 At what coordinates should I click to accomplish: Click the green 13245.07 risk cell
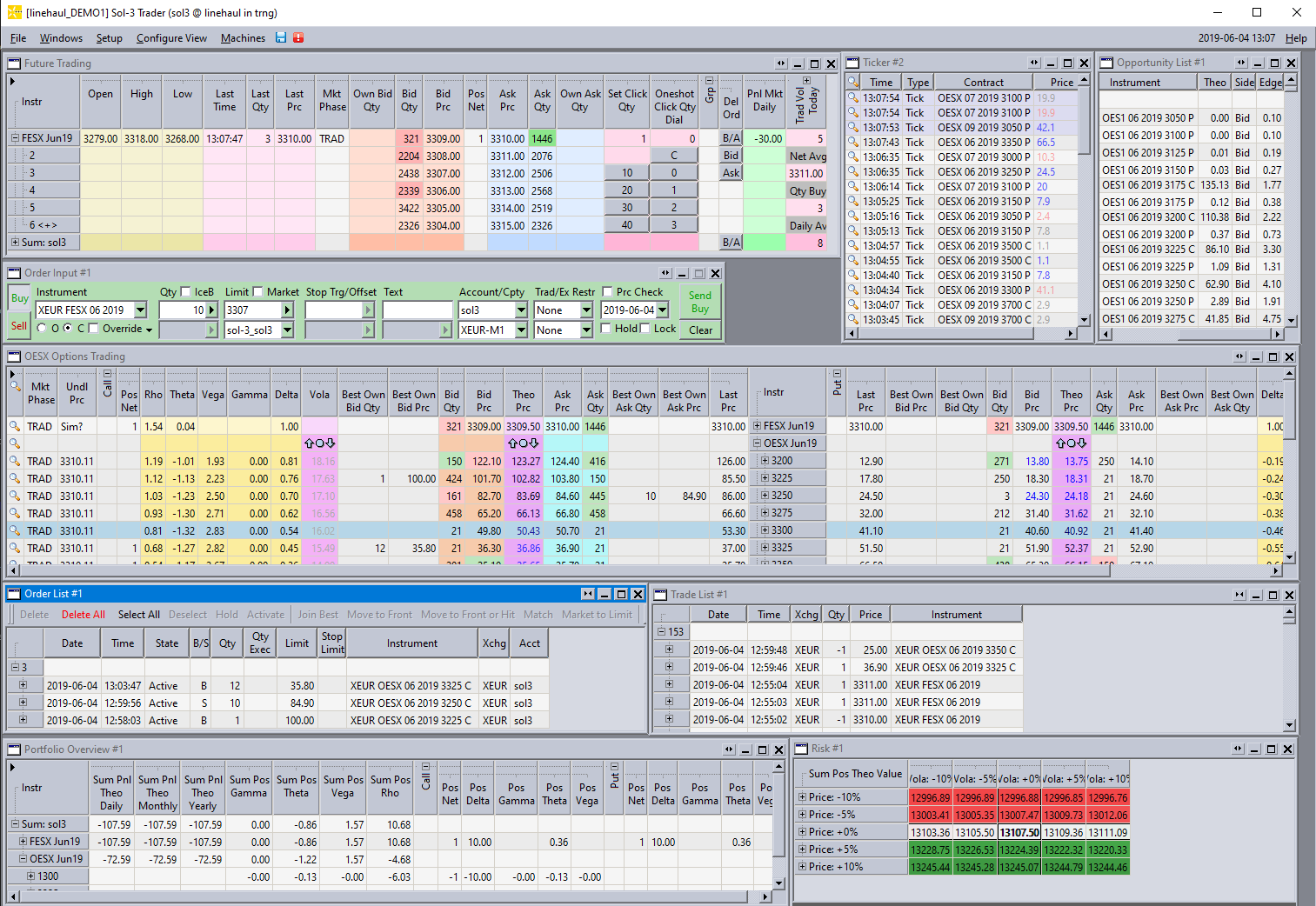[x=1019, y=868]
